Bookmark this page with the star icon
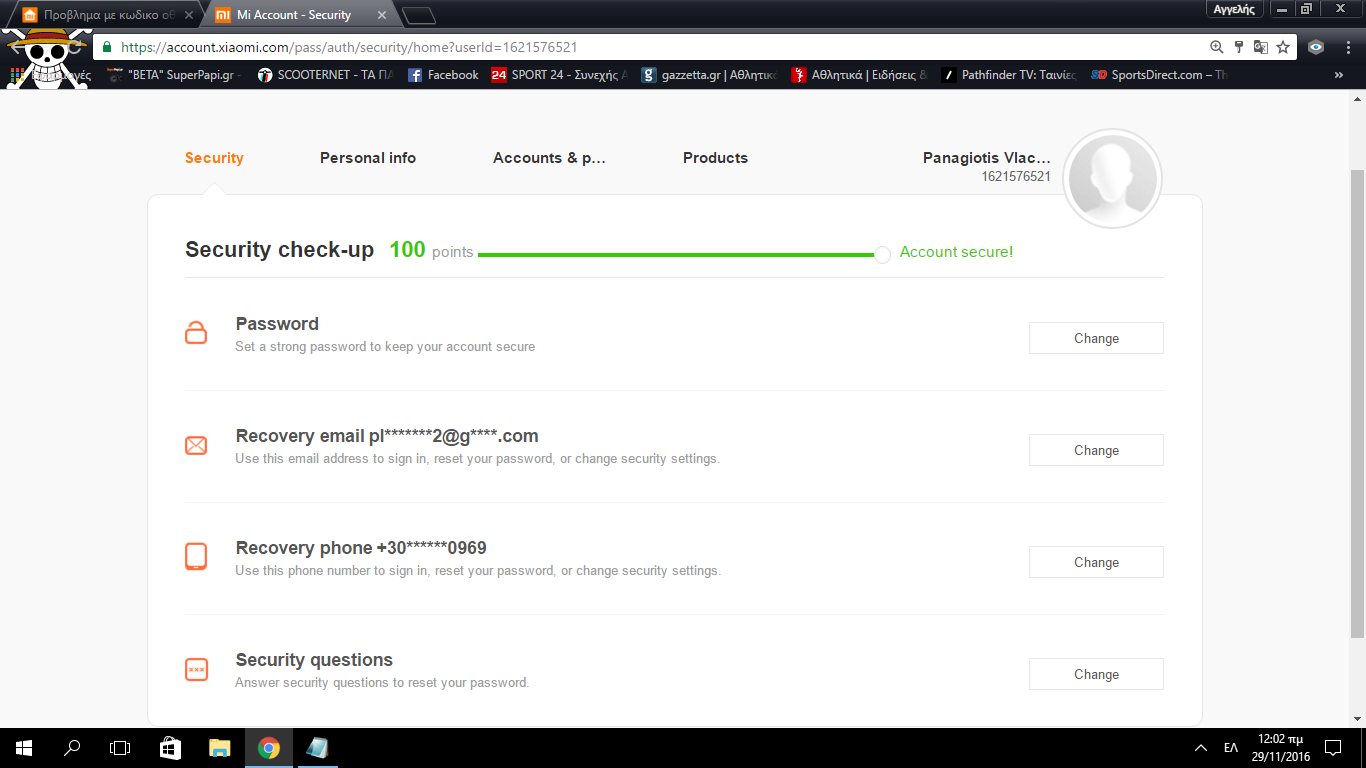 pyautogui.click(x=1283, y=47)
